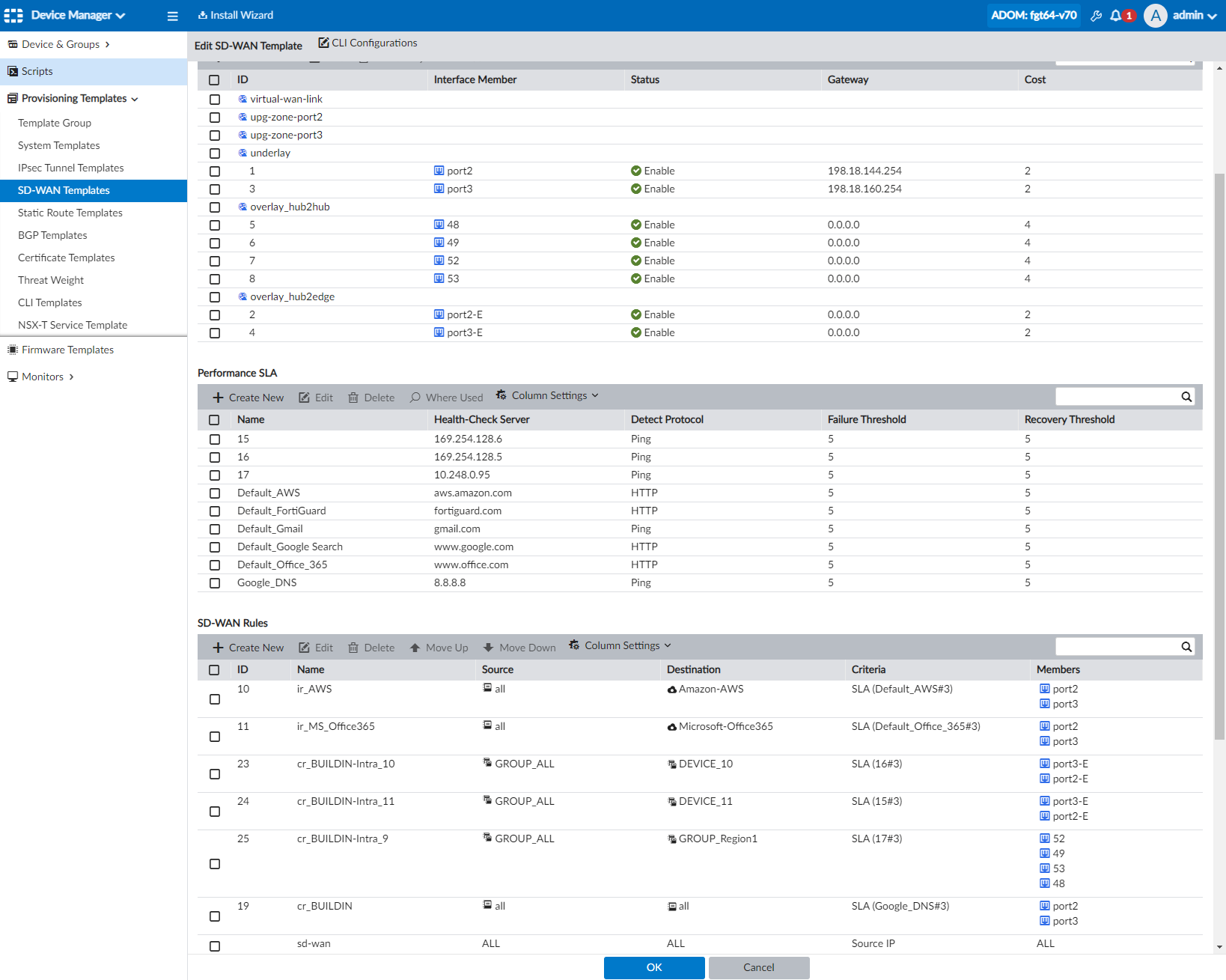Open CLI Configurations
Screen dimensions: 1226x980
click(368, 43)
